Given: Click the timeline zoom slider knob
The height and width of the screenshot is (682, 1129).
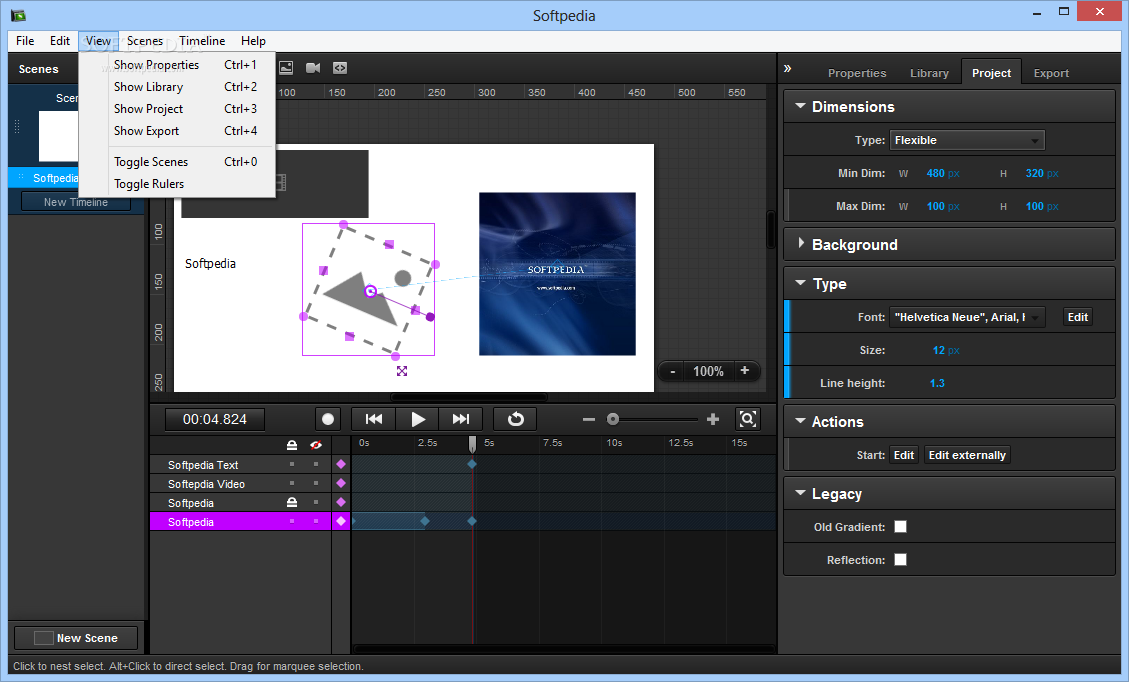Looking at the screenshot, I should pyautogui.click(x=613, y=419).
